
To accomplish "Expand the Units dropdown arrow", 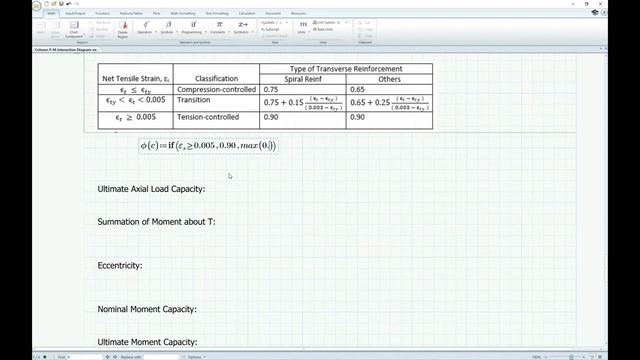I will (x=309, y=32).
